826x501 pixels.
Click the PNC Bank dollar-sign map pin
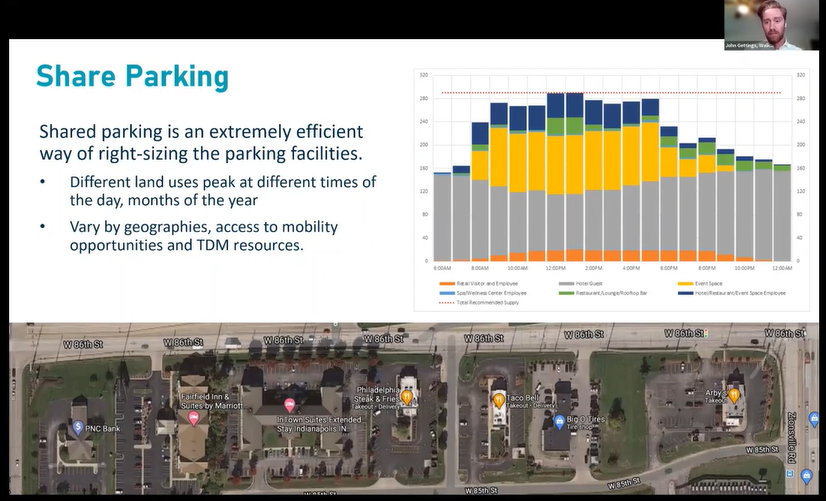point(78,427)
